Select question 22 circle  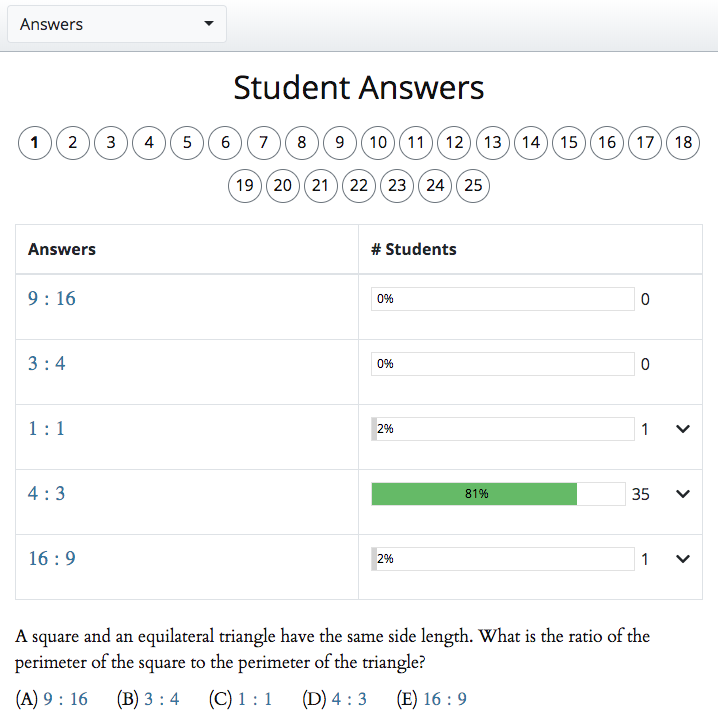(359, 186)
